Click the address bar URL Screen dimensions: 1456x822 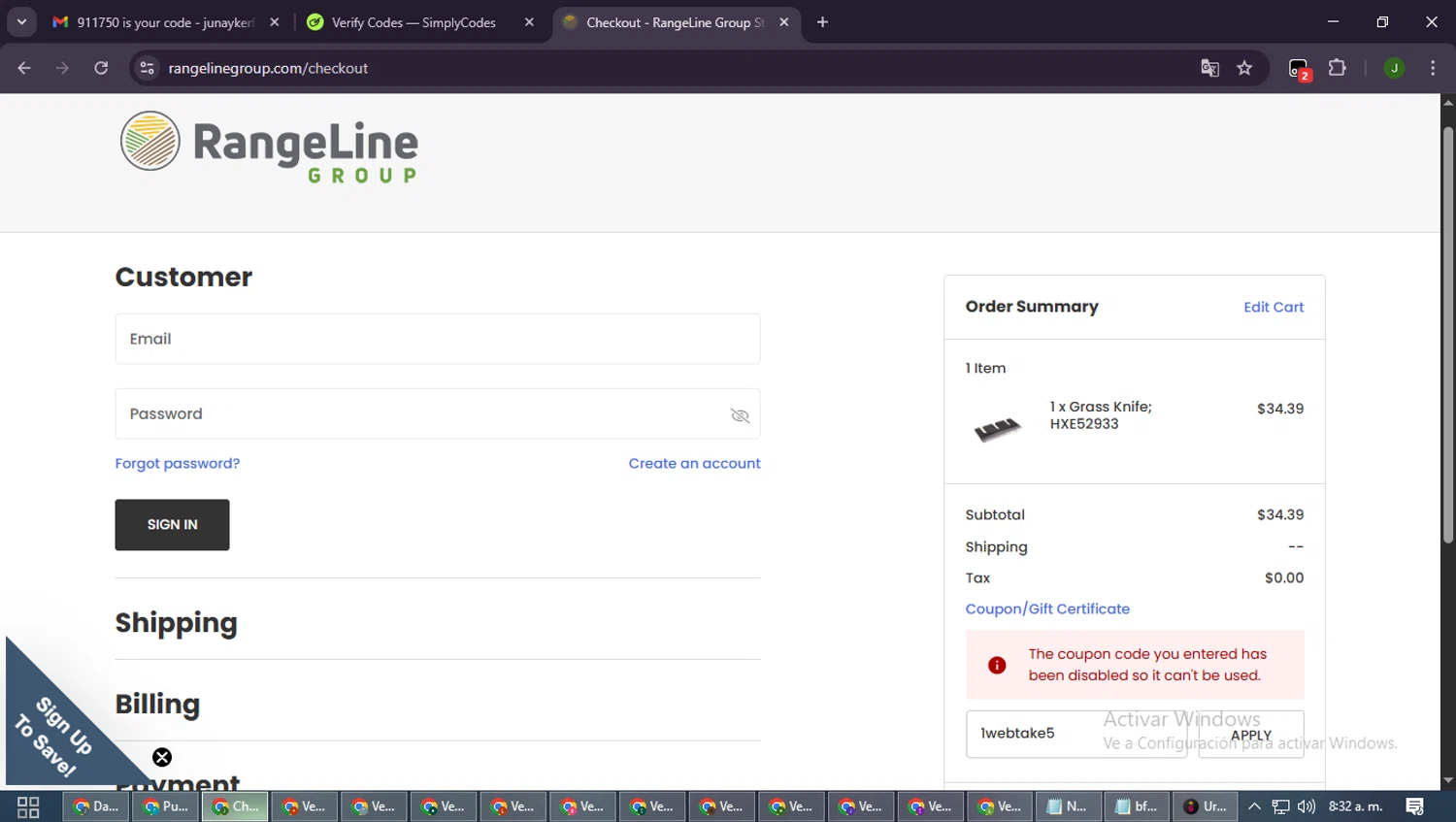[268, 68]
